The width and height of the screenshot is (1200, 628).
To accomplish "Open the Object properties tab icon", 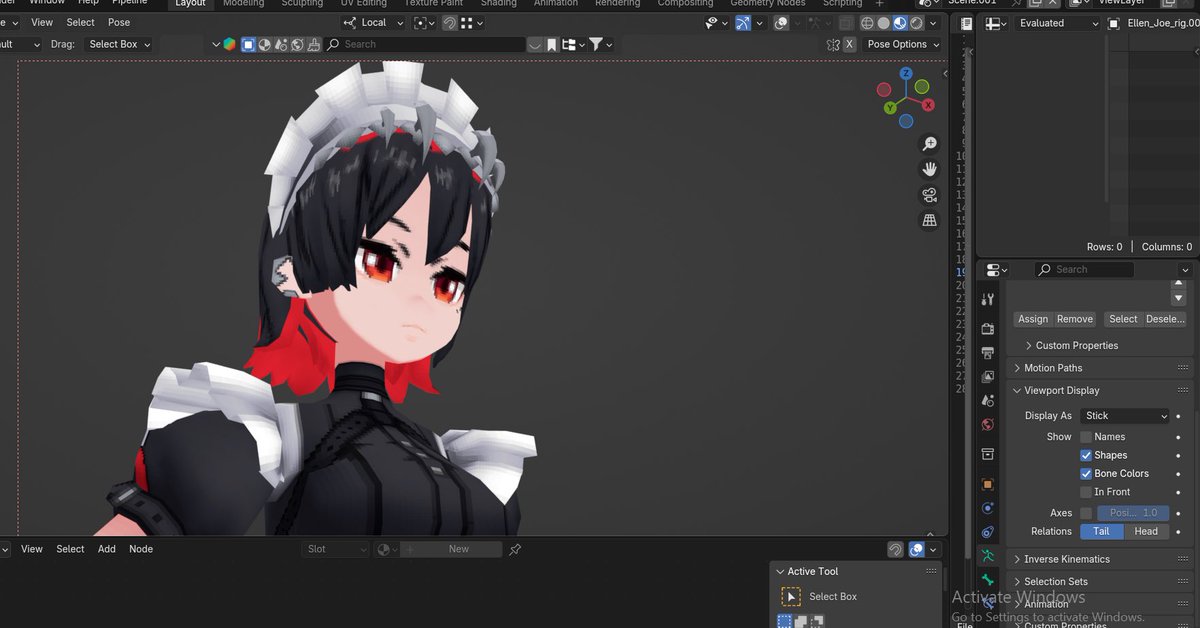I will 988,484.
